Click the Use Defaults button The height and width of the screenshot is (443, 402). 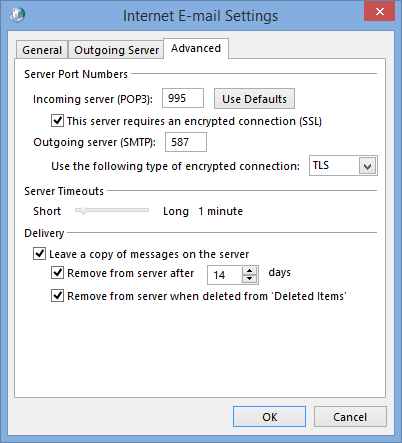coord(254,99)
